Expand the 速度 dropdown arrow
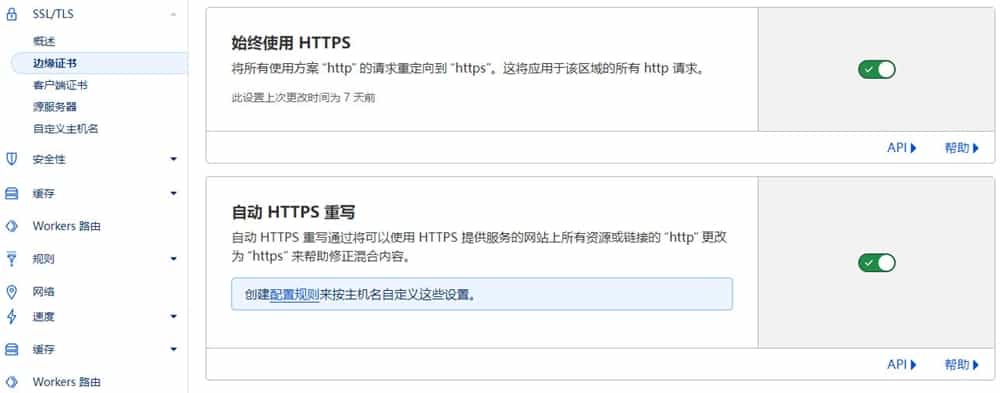1000x393 pixels. click(x=173, y=316)
